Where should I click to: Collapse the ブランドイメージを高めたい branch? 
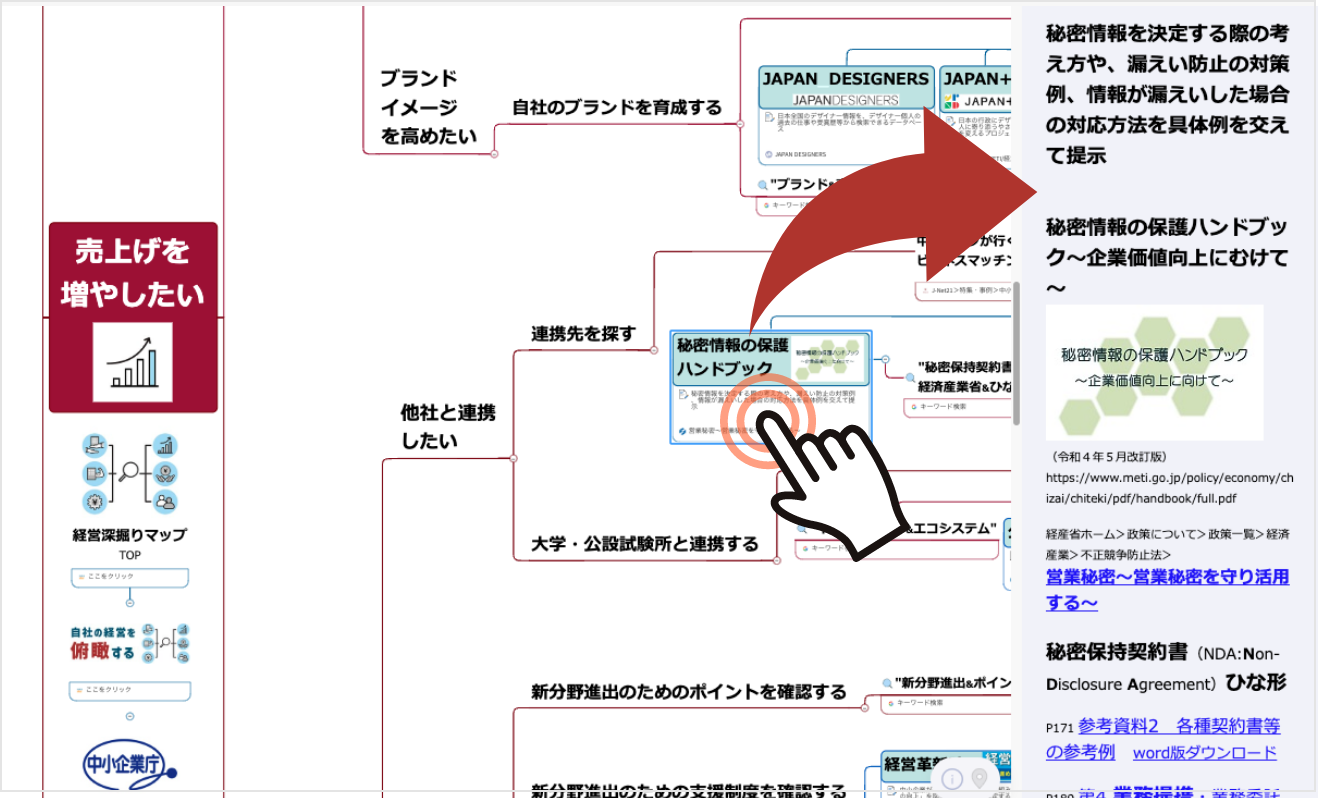(494, 154)
